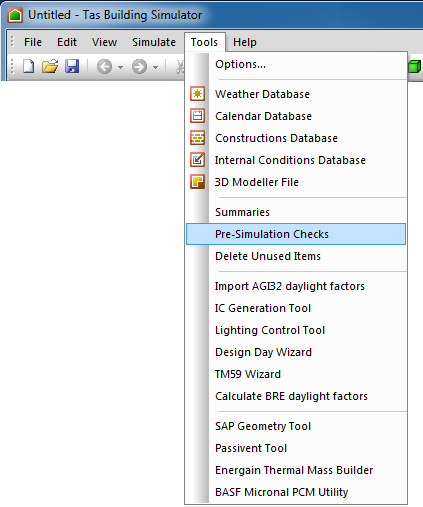Click the Save floppy disk icon

pyautogui.click(x=72, y=66)
